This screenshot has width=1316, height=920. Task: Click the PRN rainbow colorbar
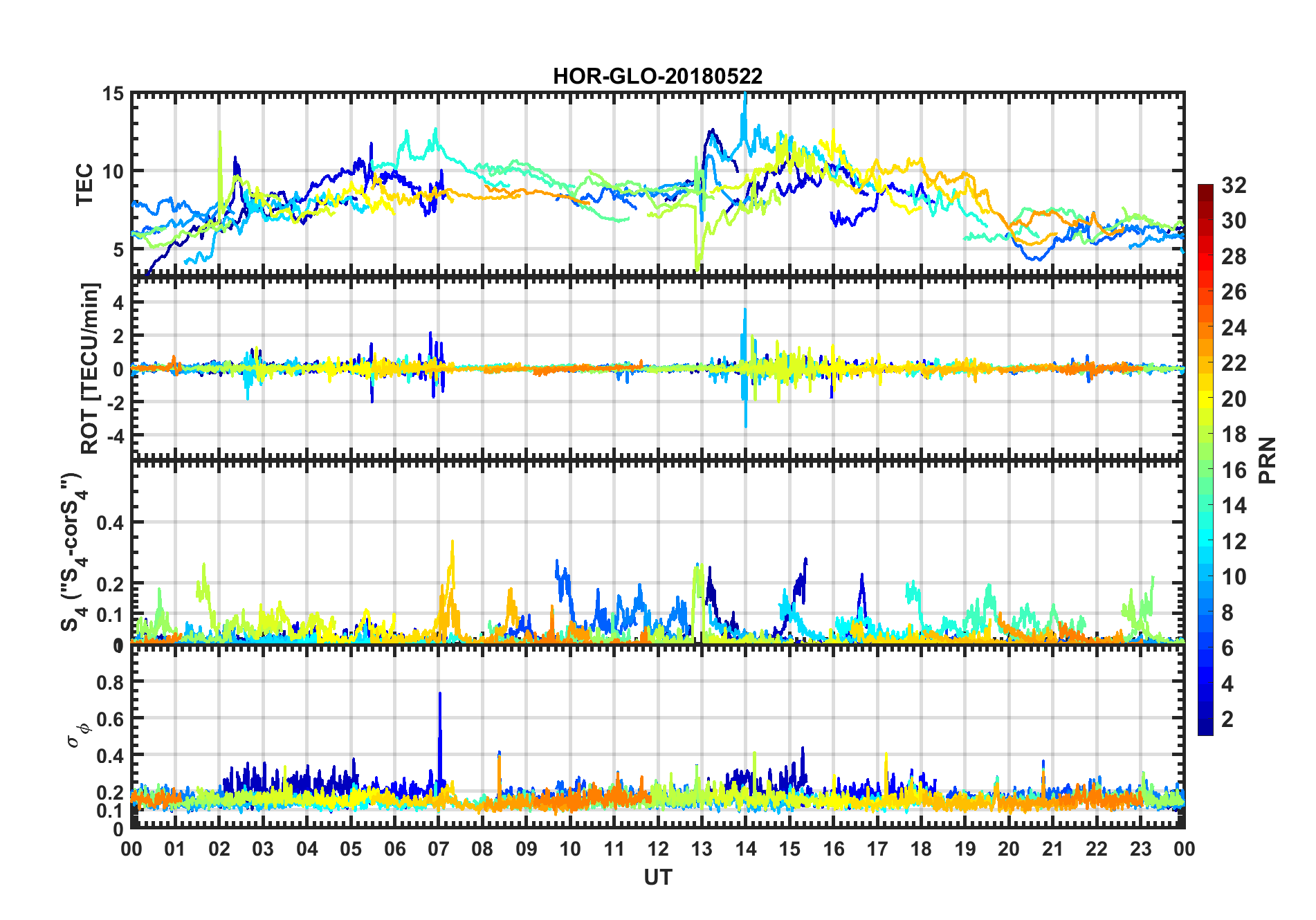coord(1205,459)
